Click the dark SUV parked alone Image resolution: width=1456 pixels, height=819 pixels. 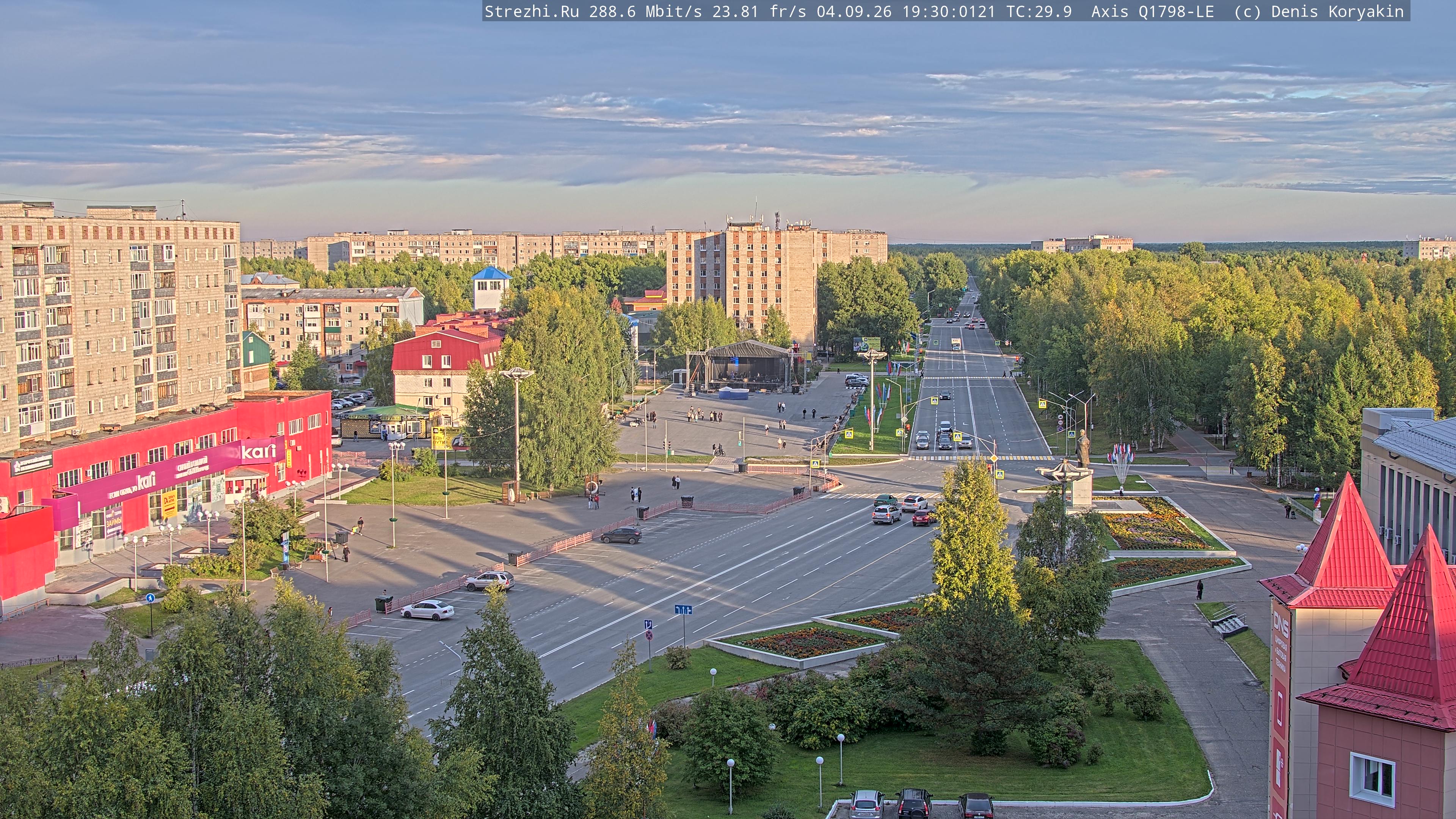pyautogui.click(x=621, y=535)
